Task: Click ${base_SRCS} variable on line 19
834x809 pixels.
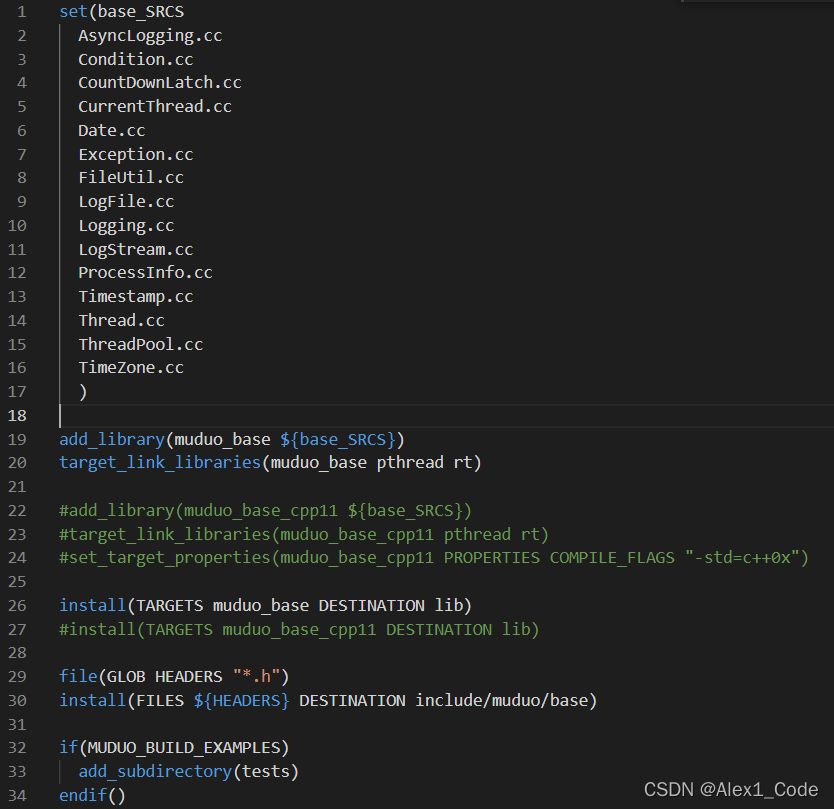Action: click(338, 440)
